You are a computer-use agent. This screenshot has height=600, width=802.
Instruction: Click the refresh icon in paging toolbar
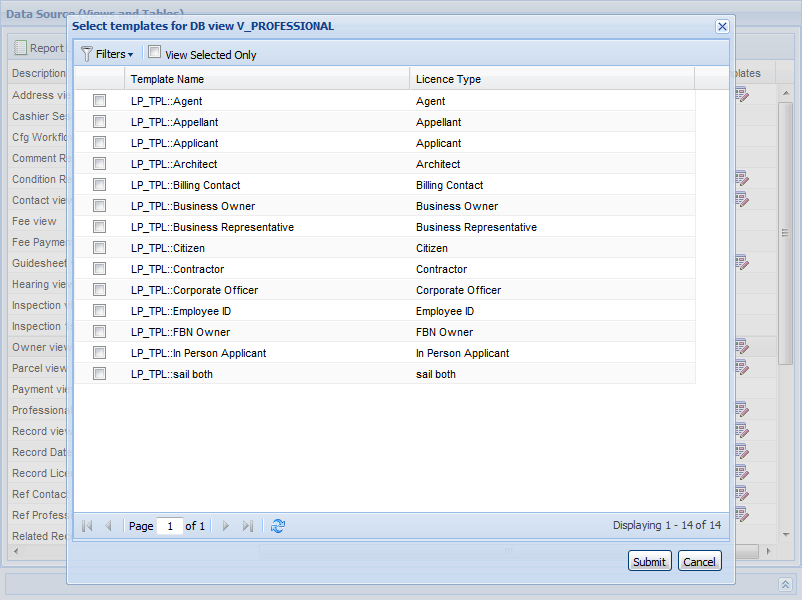278,526
